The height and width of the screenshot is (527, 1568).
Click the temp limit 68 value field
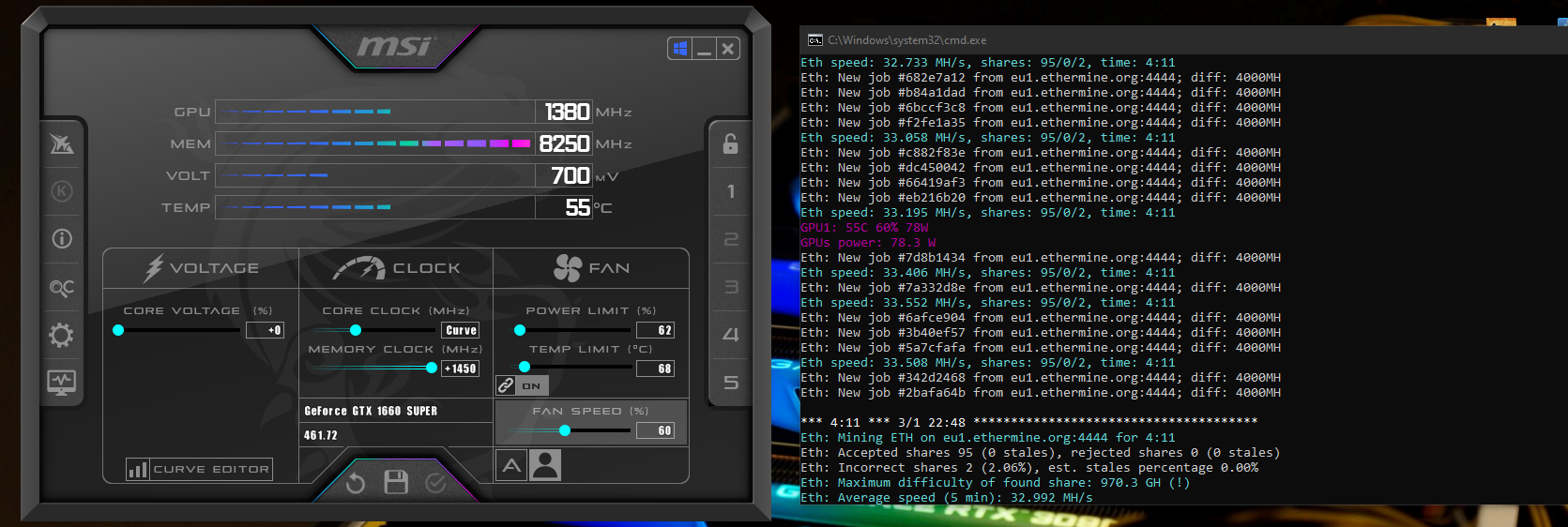coord(655,369)
